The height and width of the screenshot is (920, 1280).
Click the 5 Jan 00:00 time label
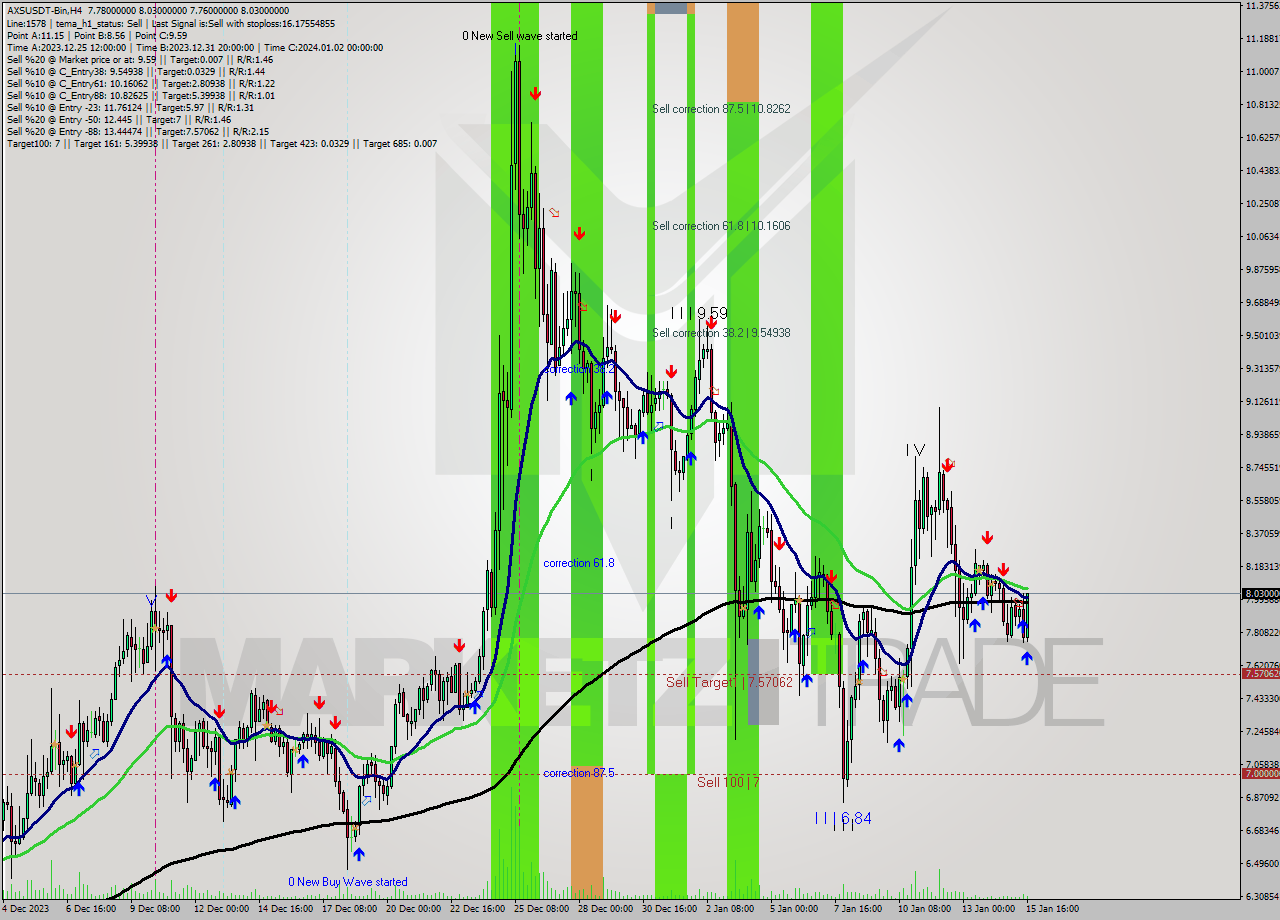(x=794, y=909)
